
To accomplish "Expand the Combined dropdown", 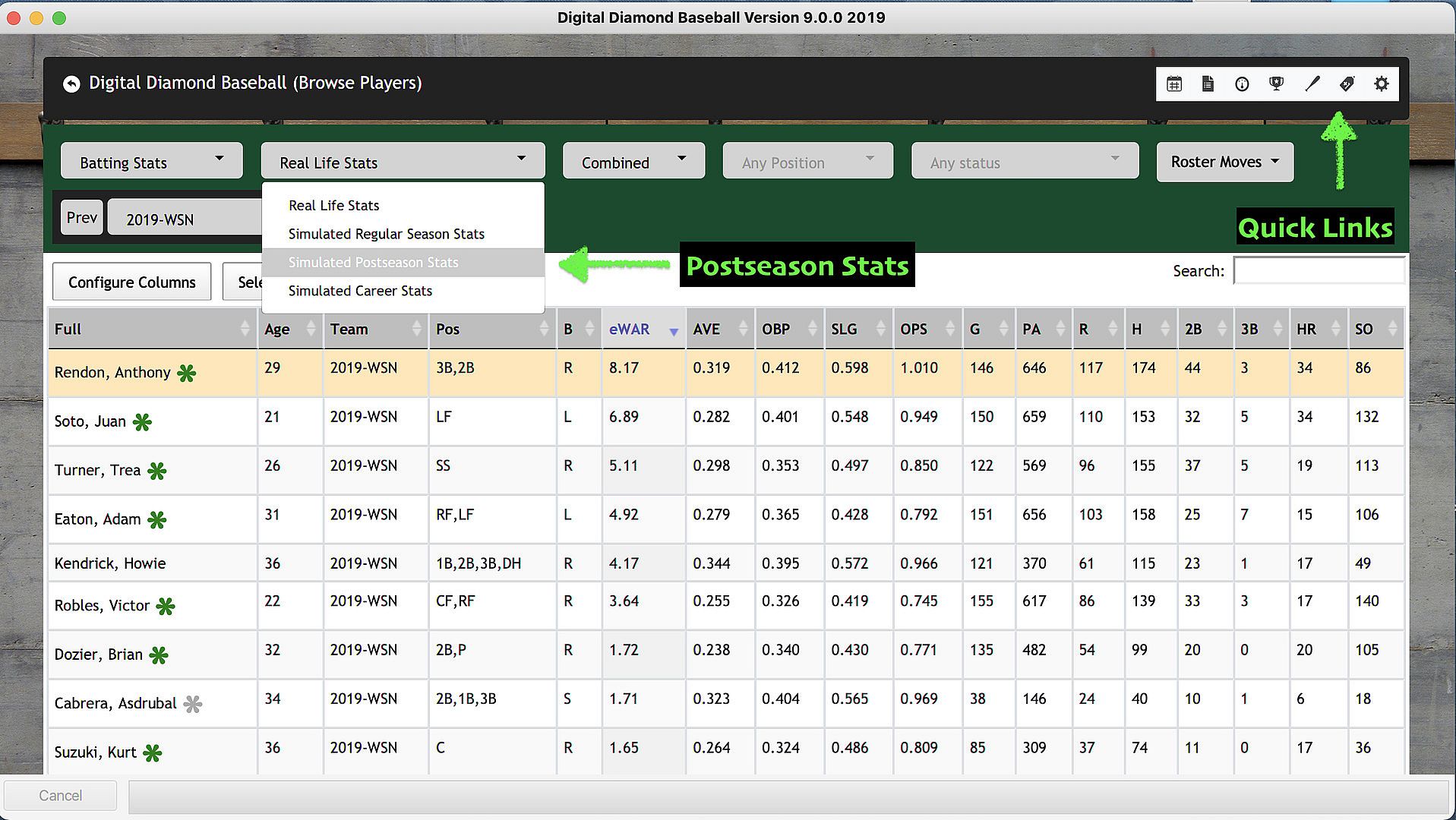I will [x=633, y=162].
